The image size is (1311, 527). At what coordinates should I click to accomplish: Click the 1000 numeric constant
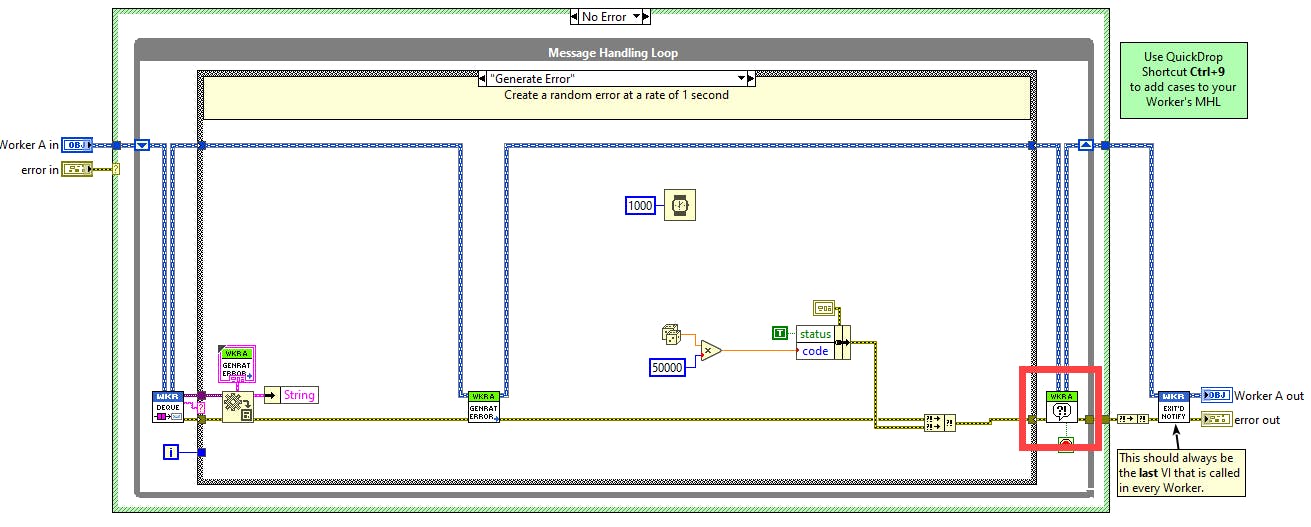click(641, 205)
